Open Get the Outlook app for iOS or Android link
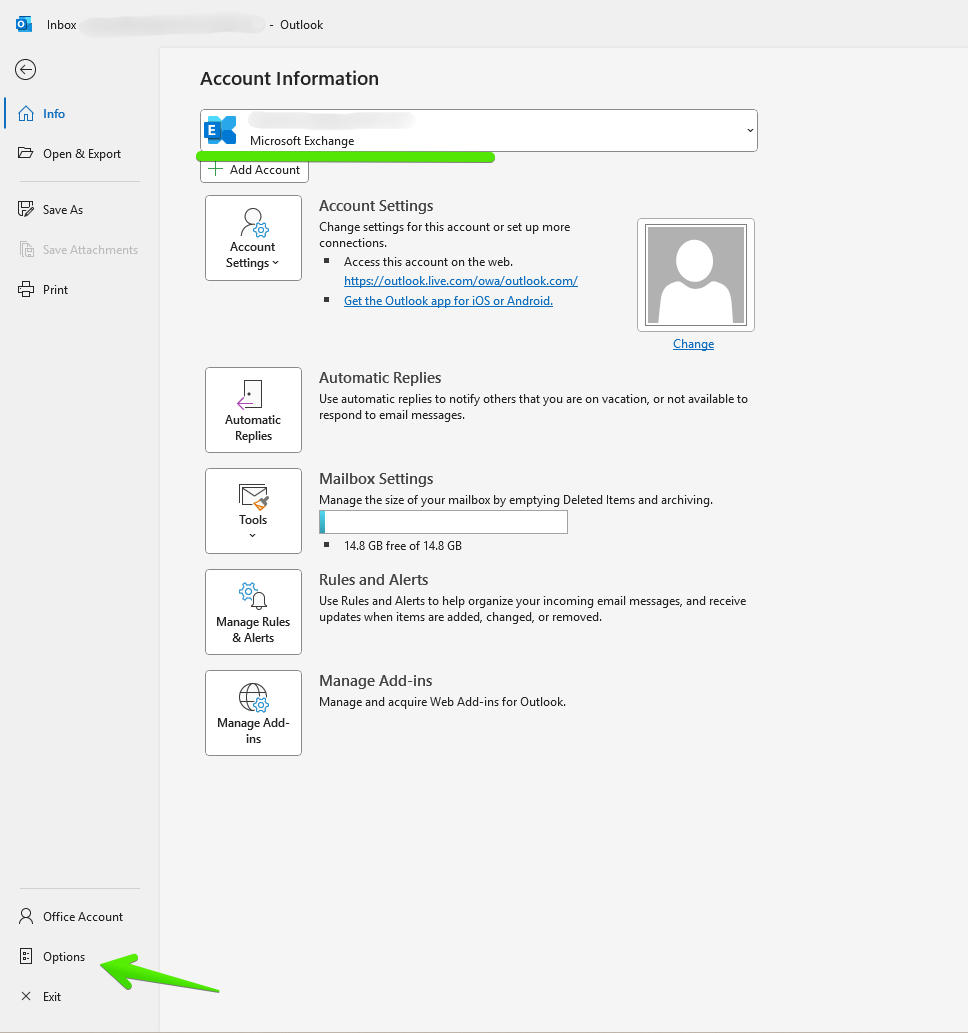Screen dimensions: 968x1033 point(448,300)
